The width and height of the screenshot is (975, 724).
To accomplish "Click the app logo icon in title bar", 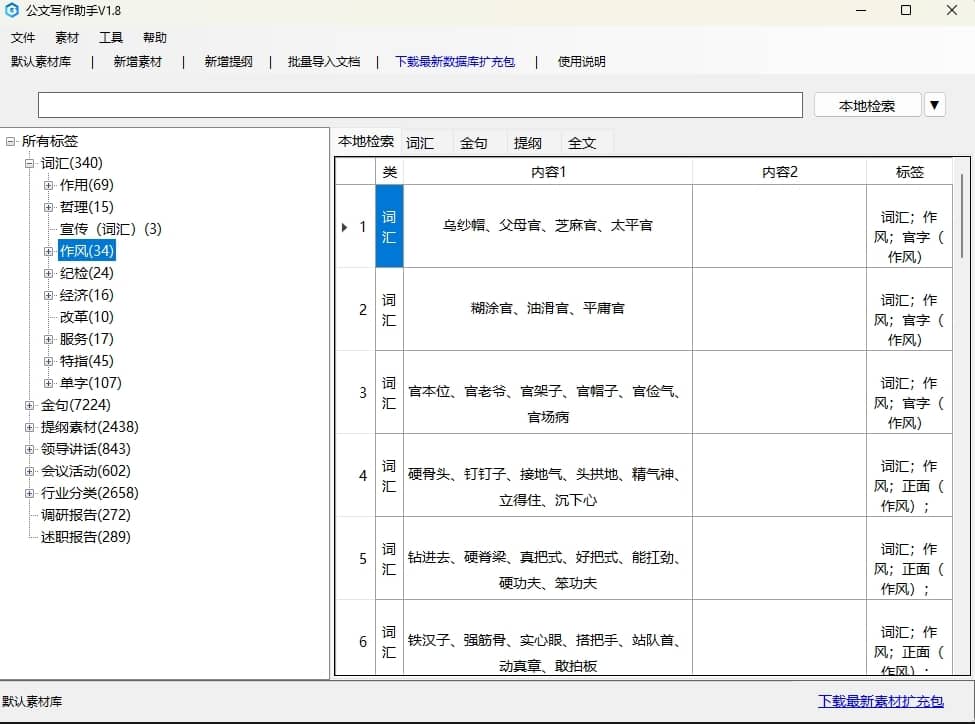I will point(12,11).
